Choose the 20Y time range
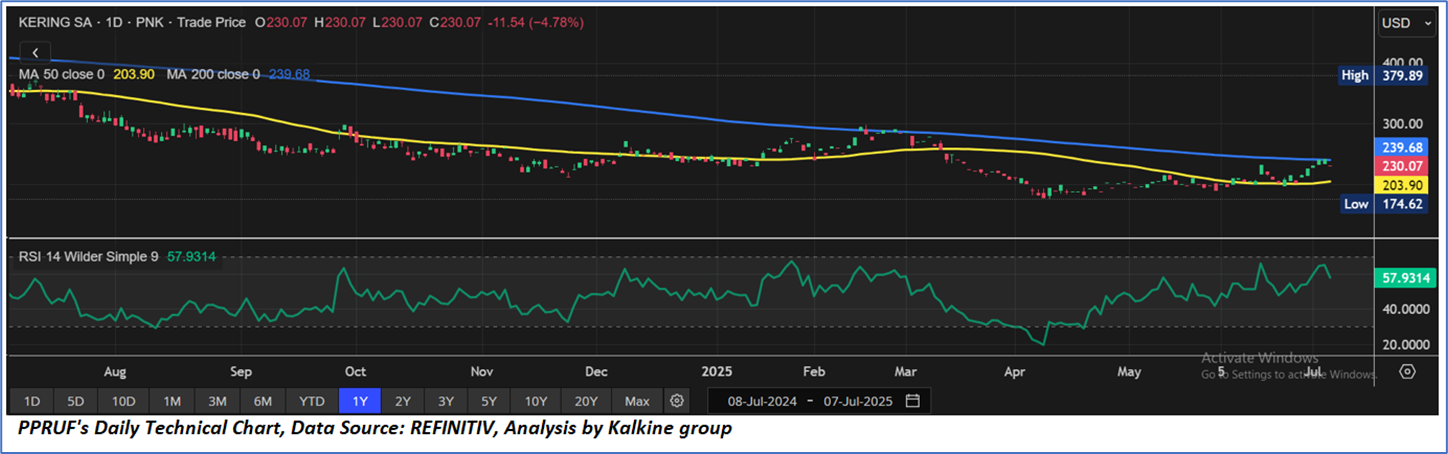This screenshot has width=1448, height=454. click(588, 401)
